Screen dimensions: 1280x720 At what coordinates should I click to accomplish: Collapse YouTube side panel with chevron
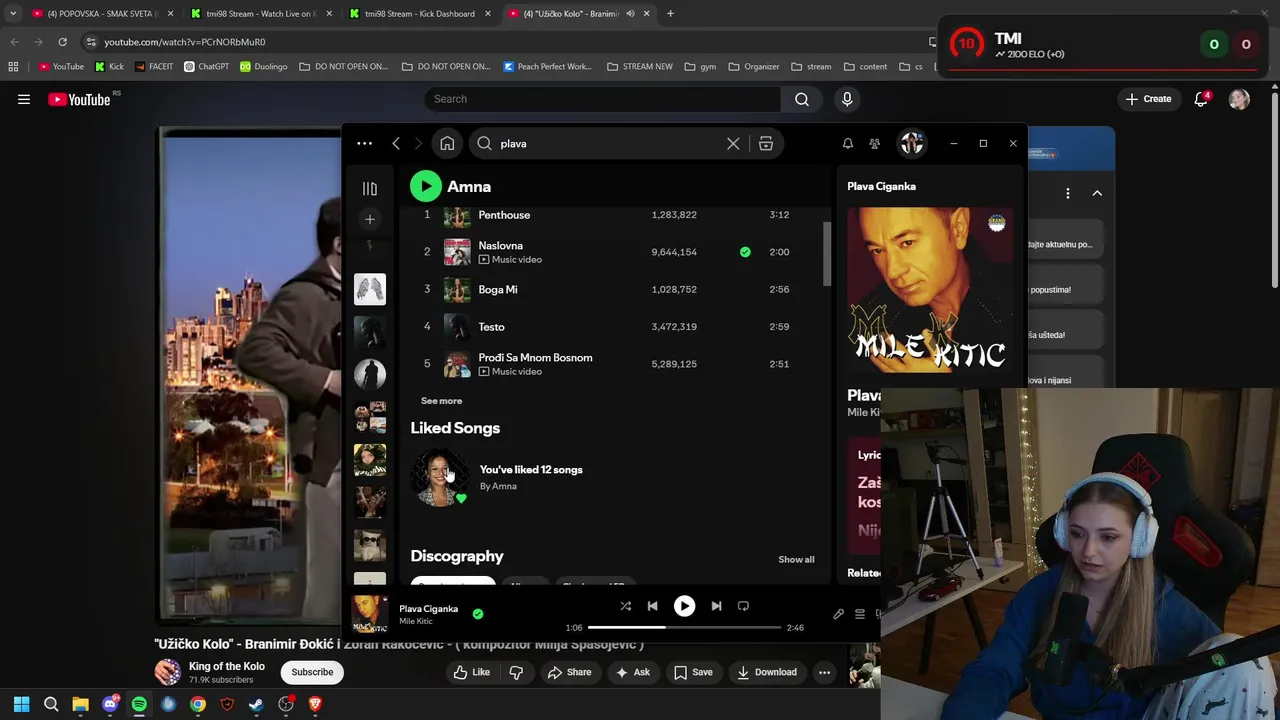click(x=1097, y=193)
